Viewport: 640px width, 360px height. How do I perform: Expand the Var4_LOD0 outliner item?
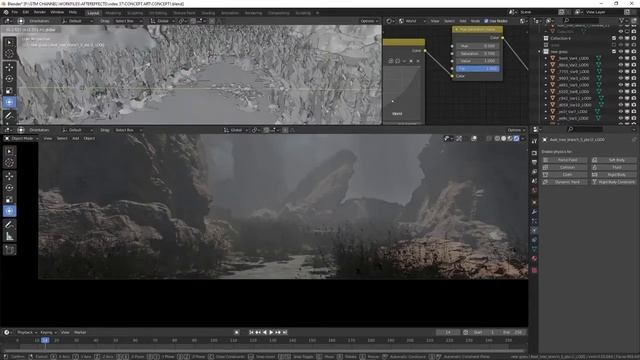(x=546, y=58)
